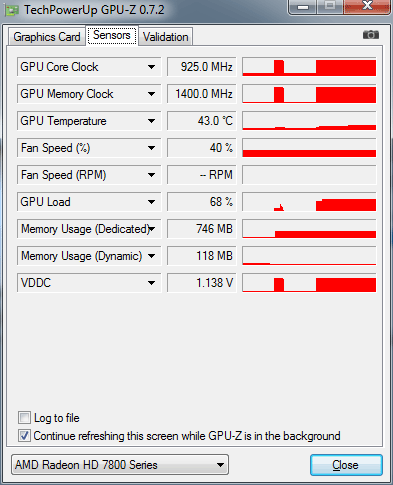
Task: Select the Sensors tab
Action: point(112,35)
